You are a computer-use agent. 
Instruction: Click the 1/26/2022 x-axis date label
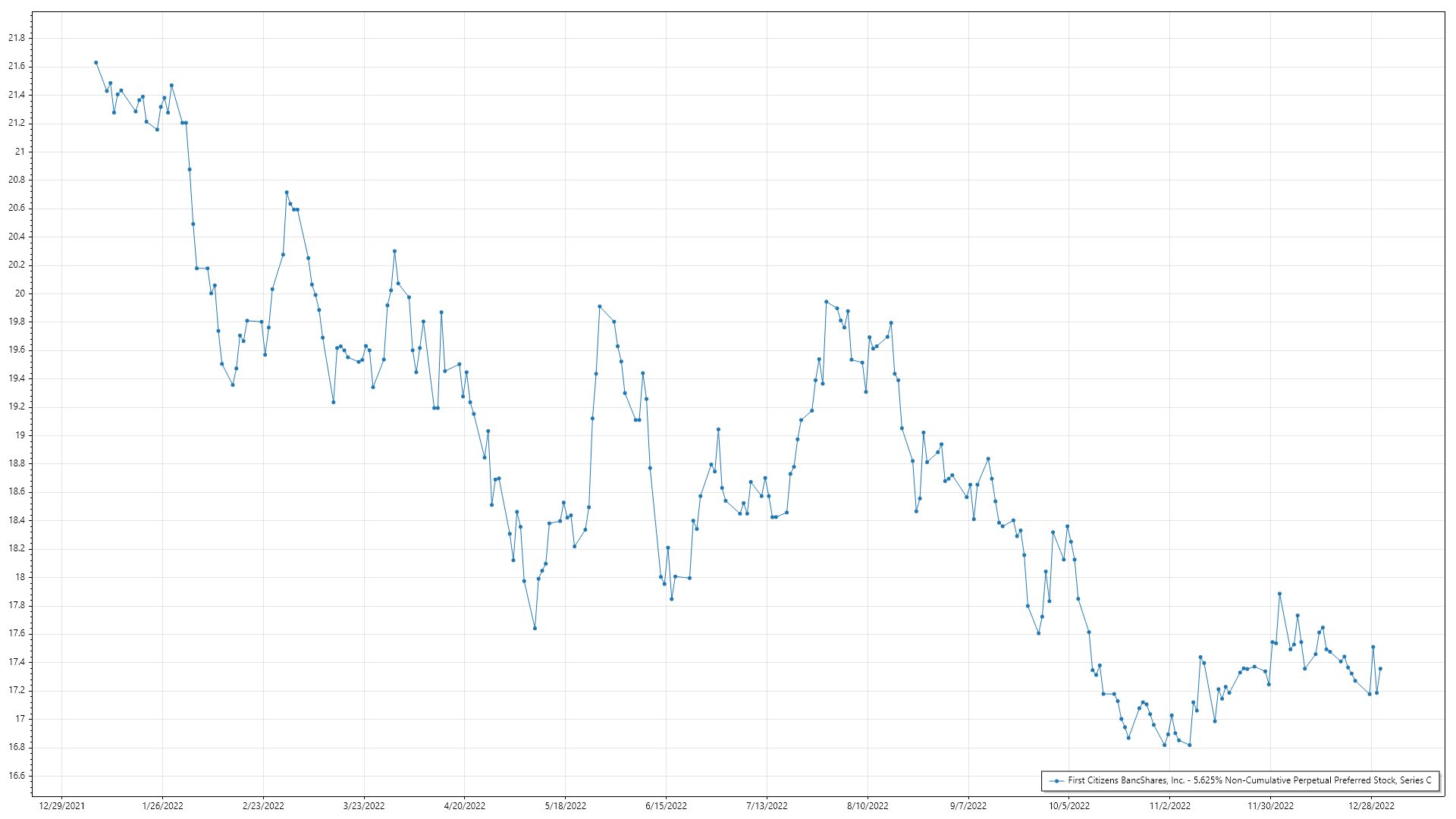[162, 806]
